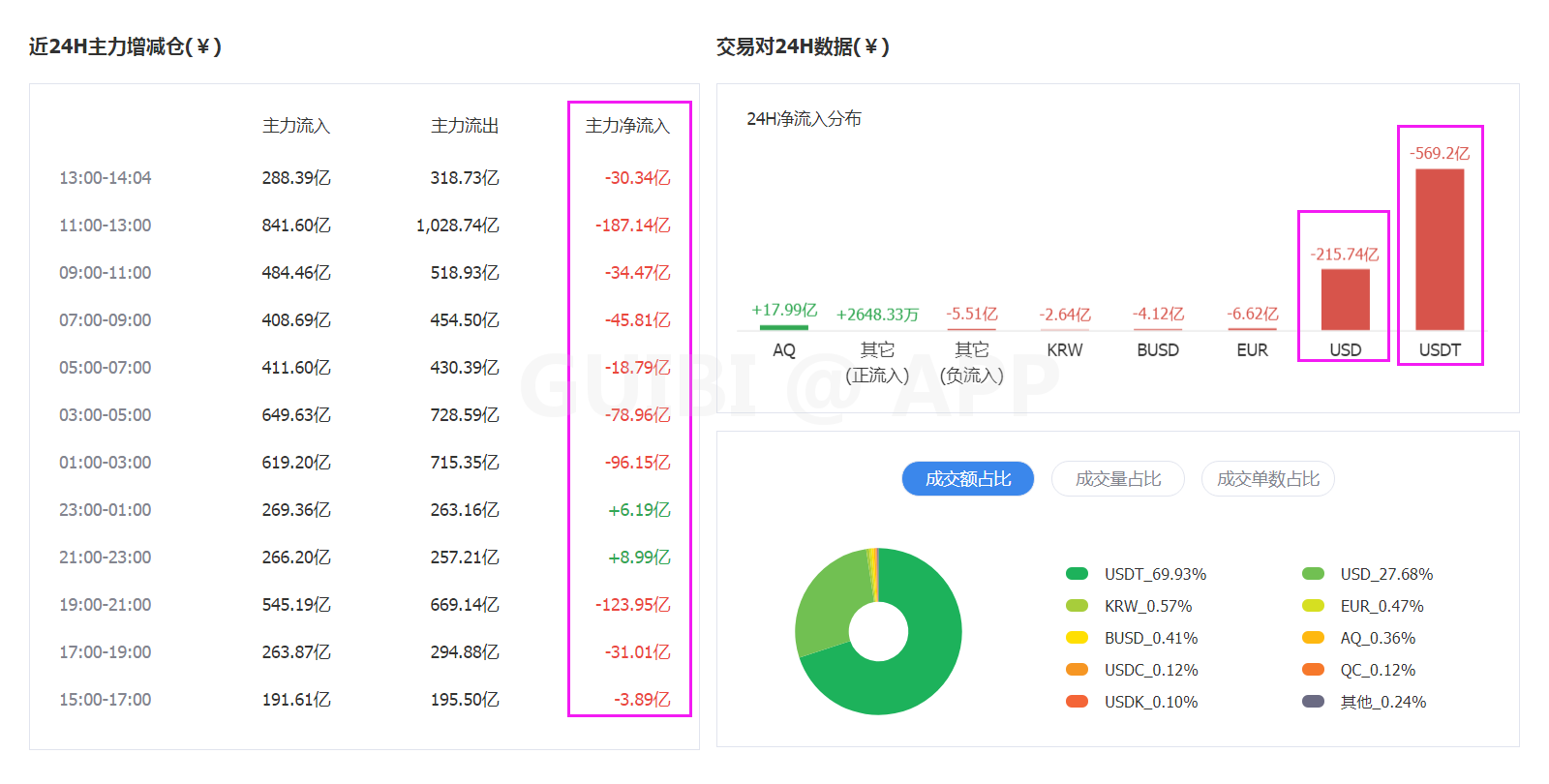Click the -123.95亿 net inflow cell
This screenshot has height=784, width=1549.
pyautogui.click(x=633, y=605)
